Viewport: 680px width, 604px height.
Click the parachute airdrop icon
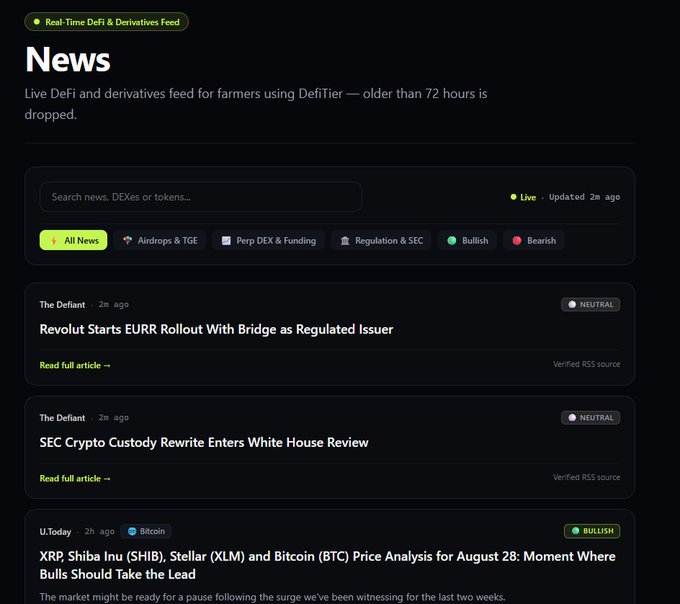[127, 240]
